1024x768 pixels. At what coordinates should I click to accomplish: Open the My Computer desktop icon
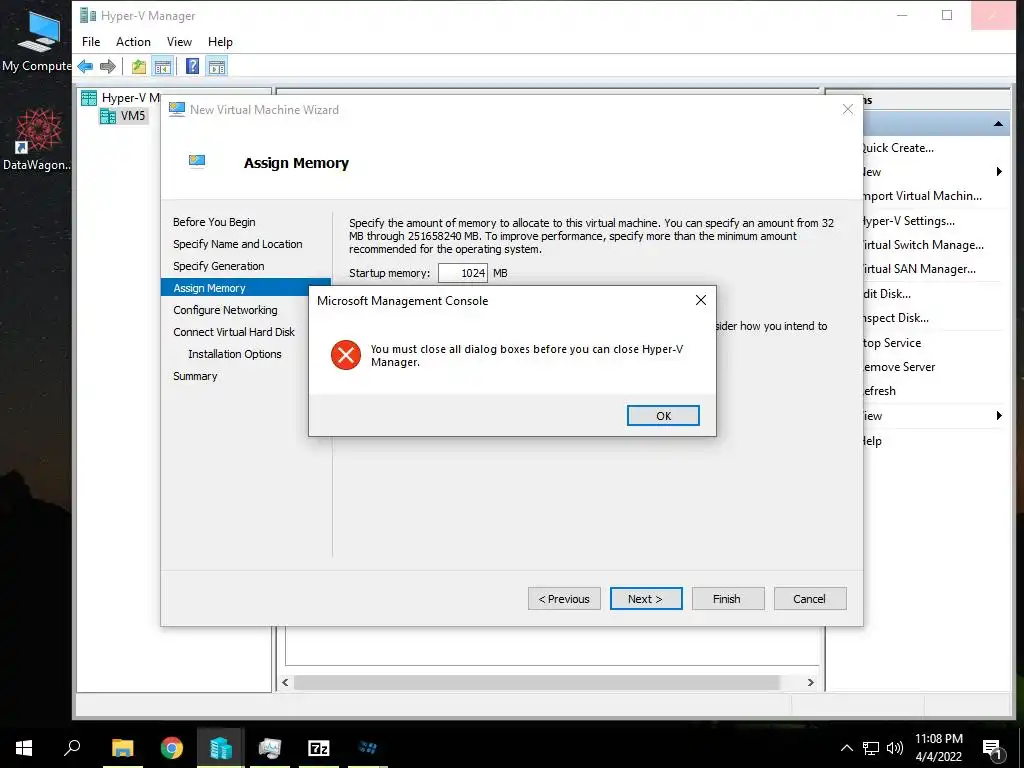pyautogui.click(x=37, y=42)
